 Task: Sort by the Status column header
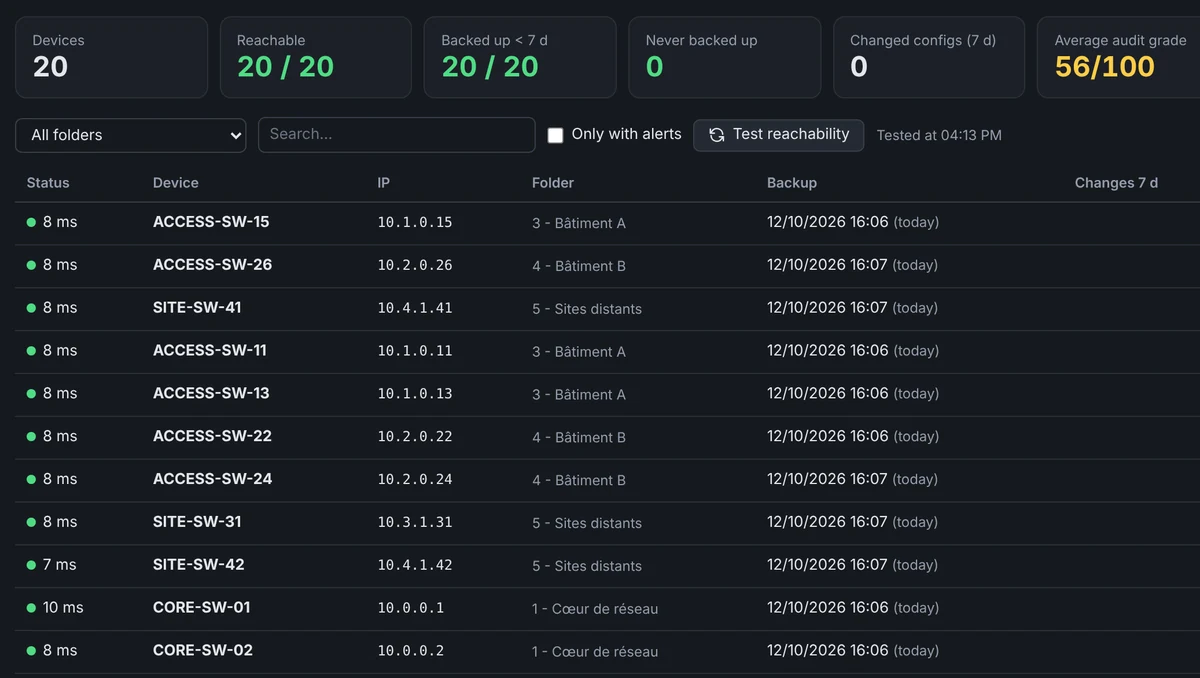point(48,183)
